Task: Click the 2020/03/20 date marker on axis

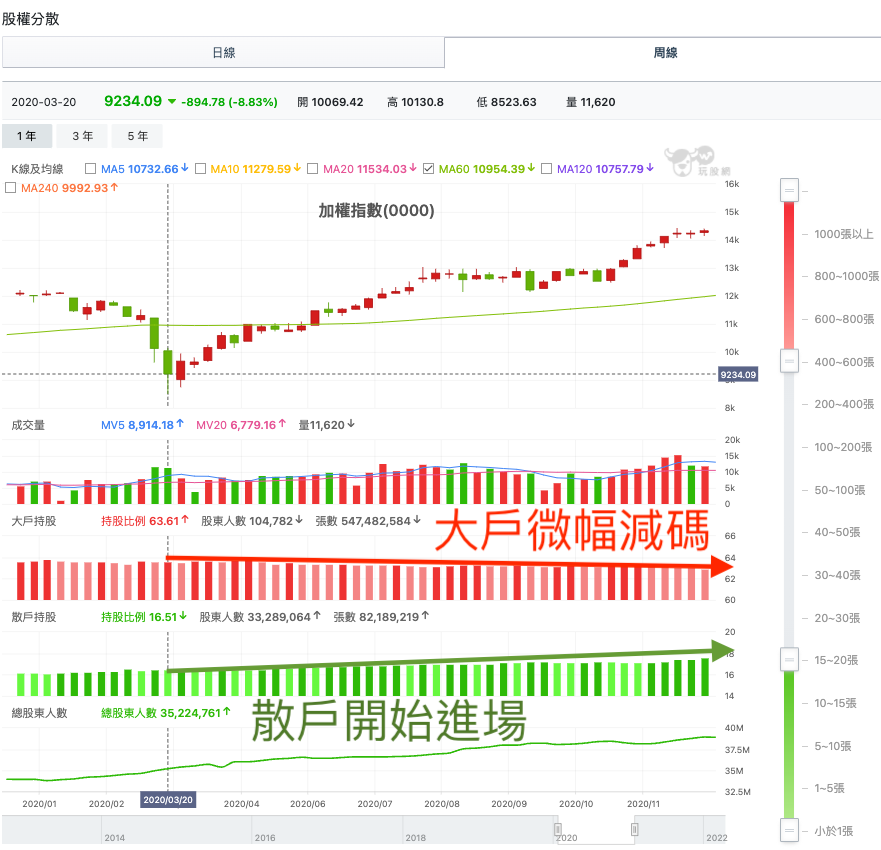Action: (168, 799)
